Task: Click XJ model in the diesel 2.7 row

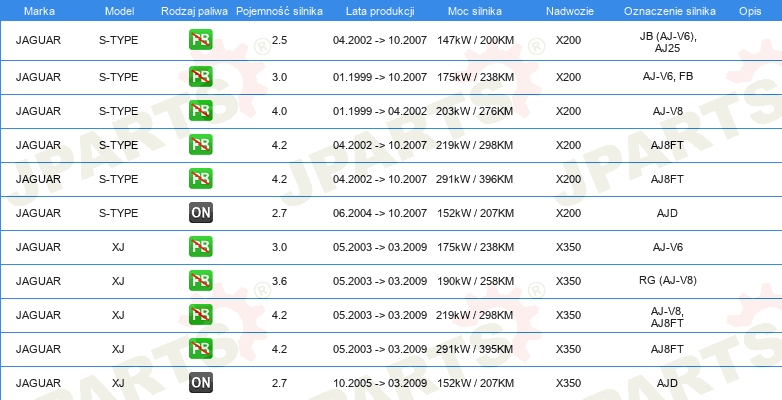Action: pos(118,383)
